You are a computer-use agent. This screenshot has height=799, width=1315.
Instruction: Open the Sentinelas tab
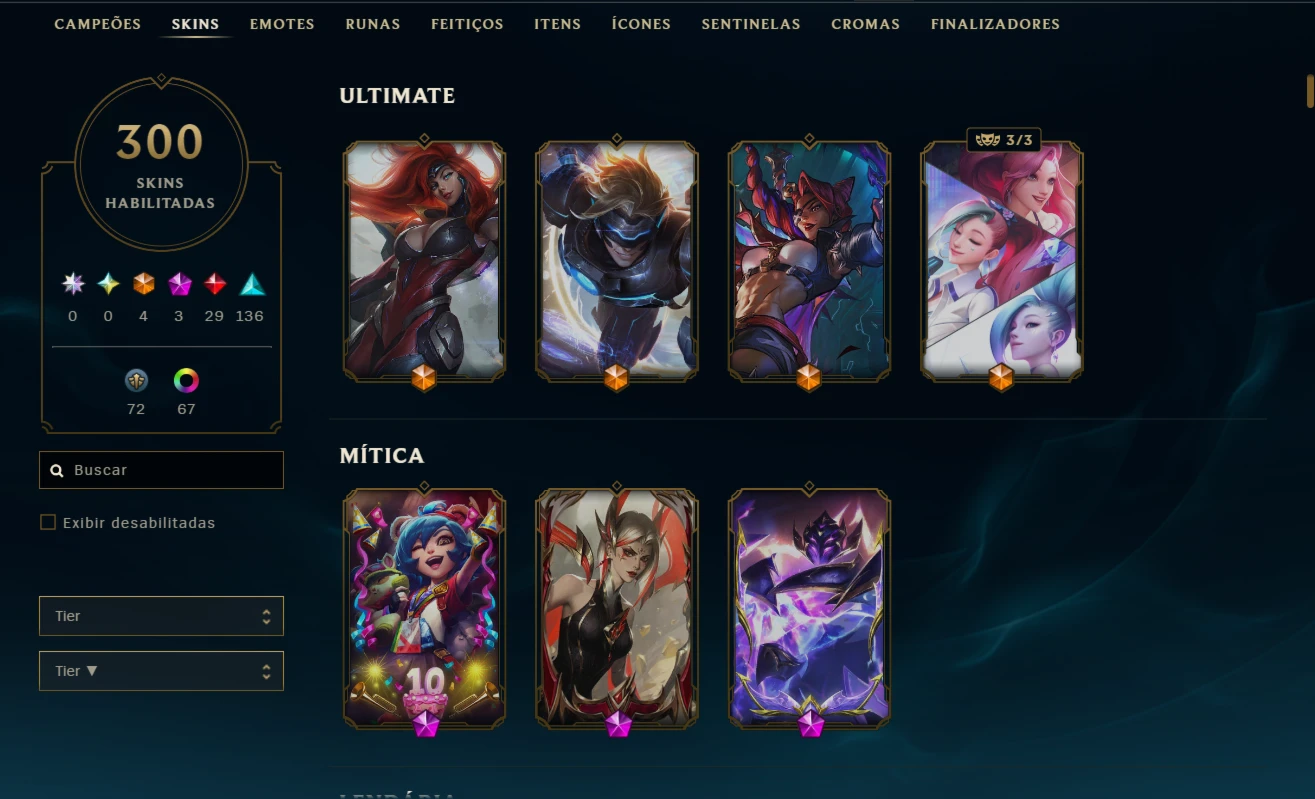(751, 24)
